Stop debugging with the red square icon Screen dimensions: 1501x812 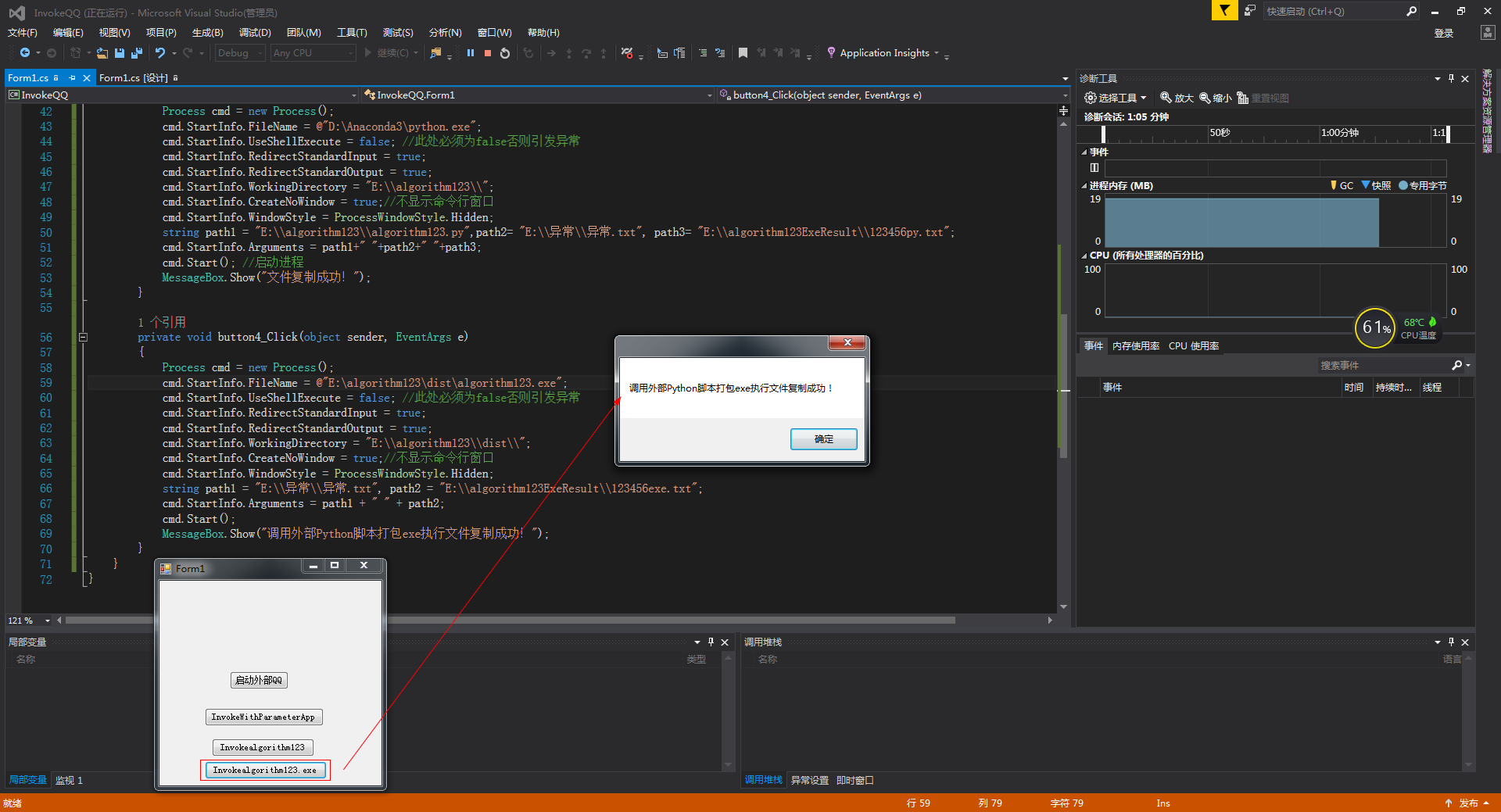(x=487, y=52)
